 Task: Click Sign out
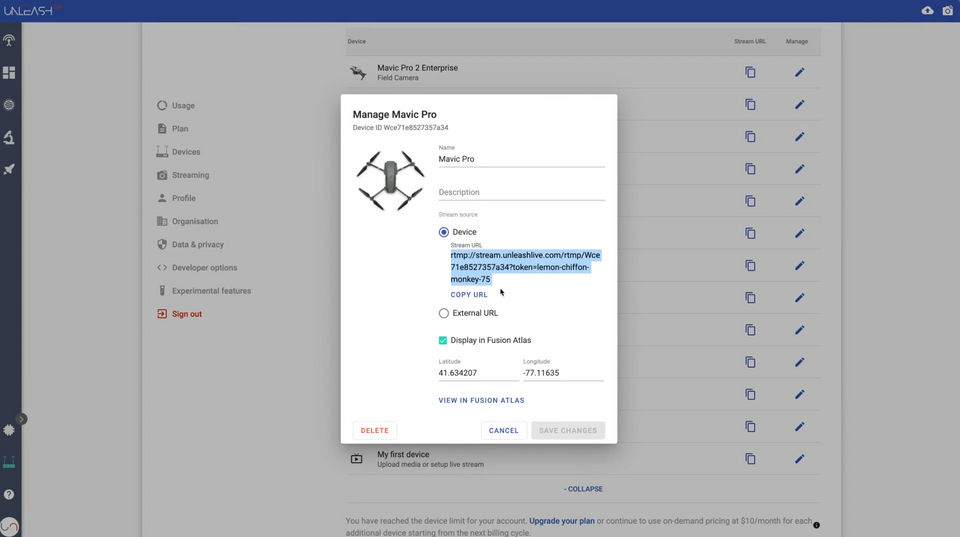pos(179,314)
